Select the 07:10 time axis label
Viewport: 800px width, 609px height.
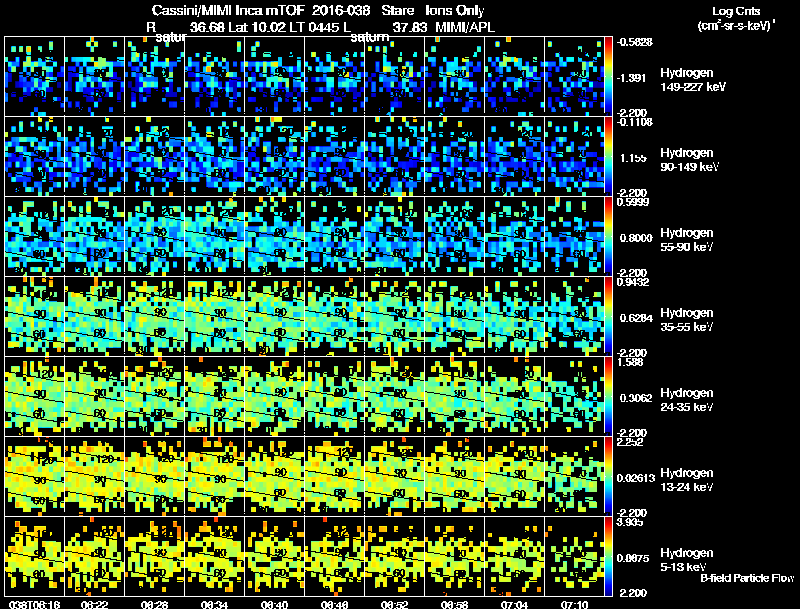coord(574,605)
